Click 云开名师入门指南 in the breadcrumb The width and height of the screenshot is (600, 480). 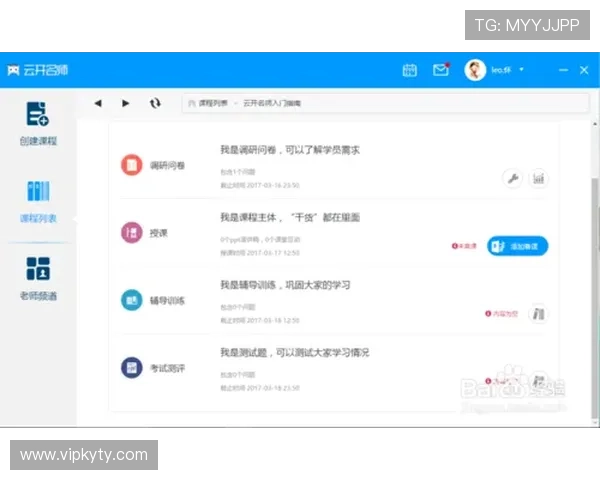coord(272,103)
